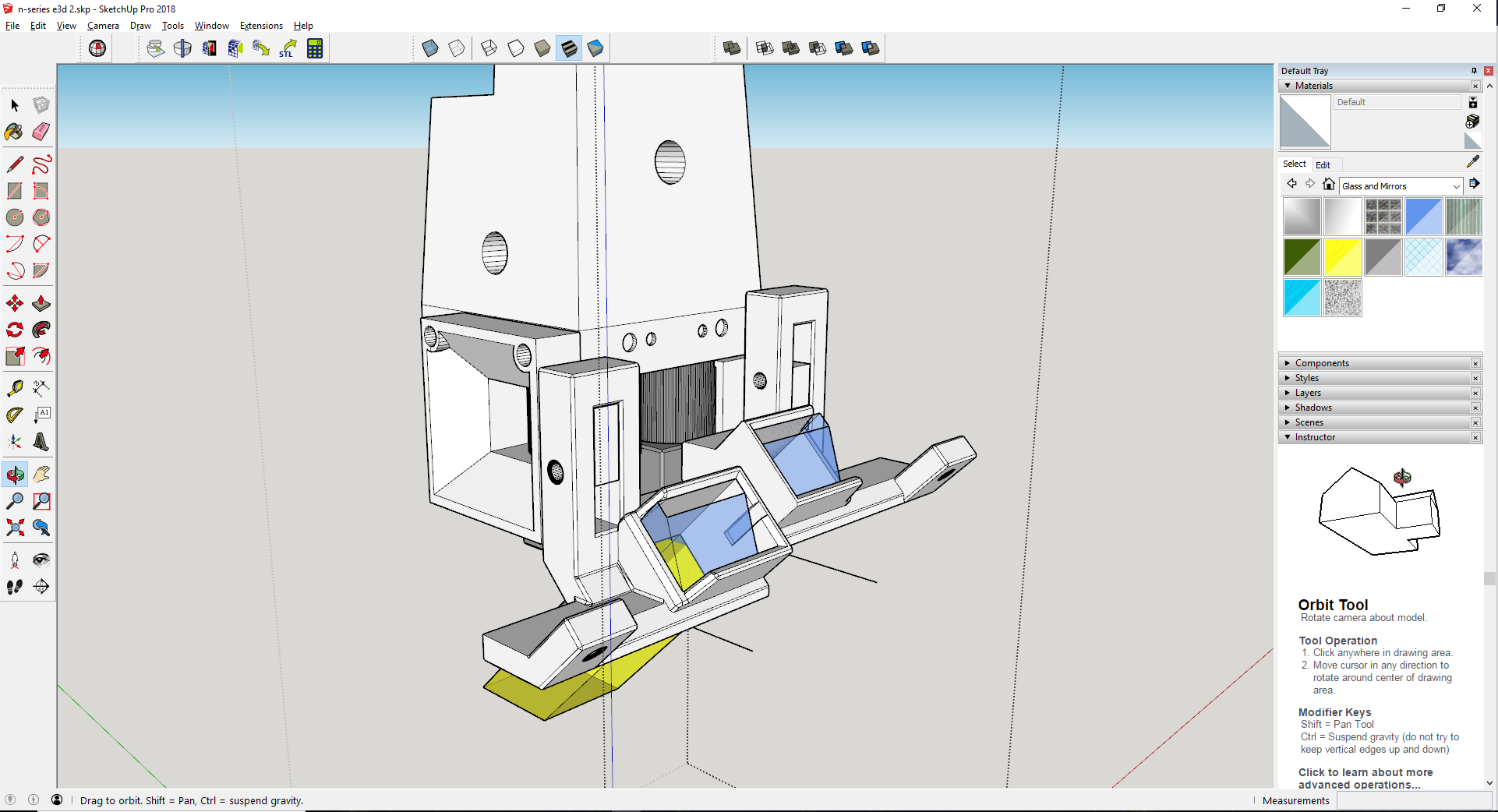
Task: Pick the Walk footprints tool
Action: (x=15, y=587)
